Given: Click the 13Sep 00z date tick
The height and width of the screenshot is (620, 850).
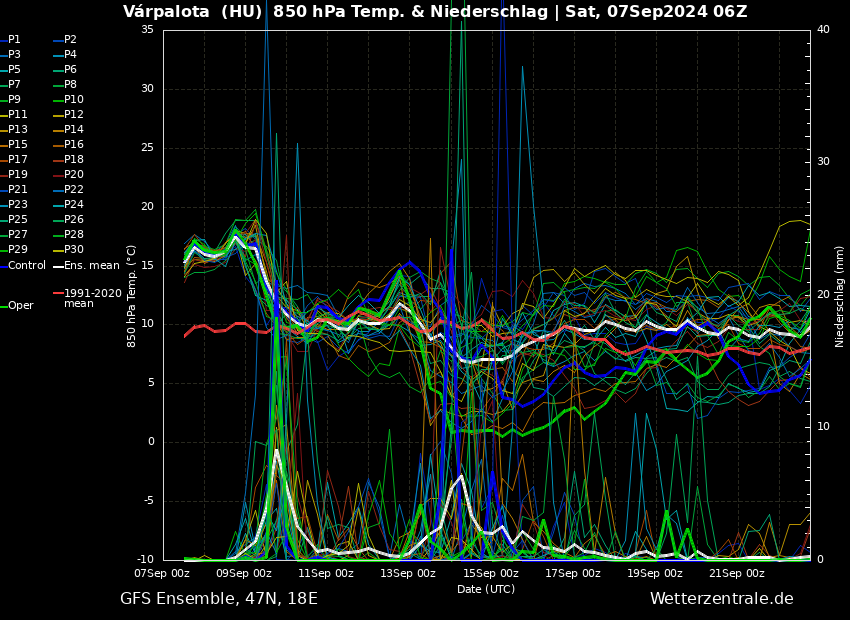Looking at the screenshot, I should click(x=408, y=574).
